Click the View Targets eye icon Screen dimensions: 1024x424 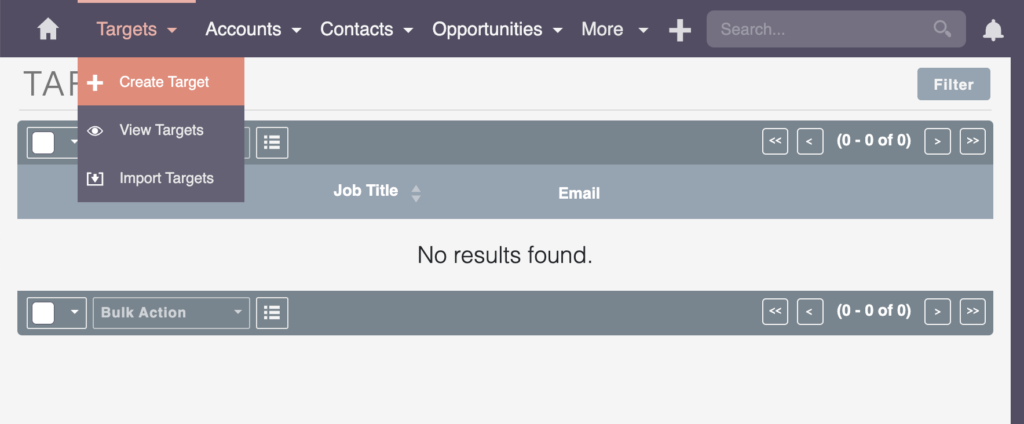(95, 131)
